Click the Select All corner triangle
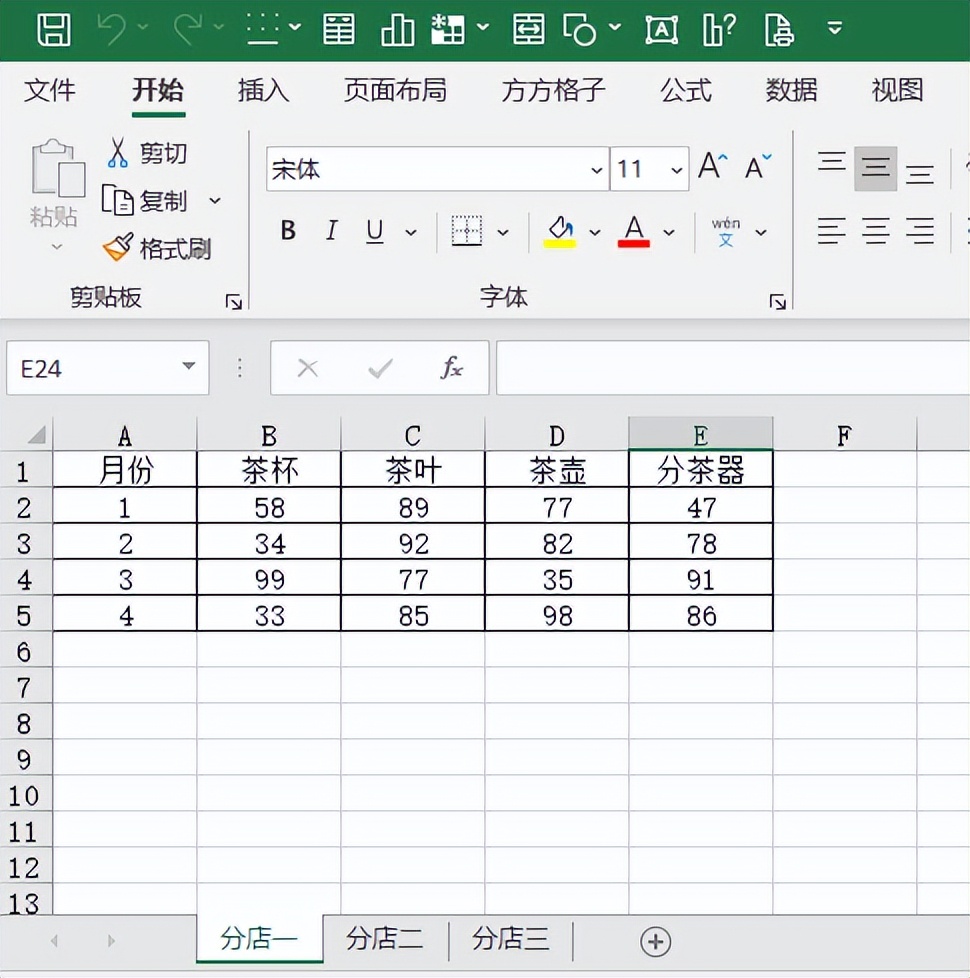This screenshot has width=970, height=978. pyautogui.click(x=36, y=436)
